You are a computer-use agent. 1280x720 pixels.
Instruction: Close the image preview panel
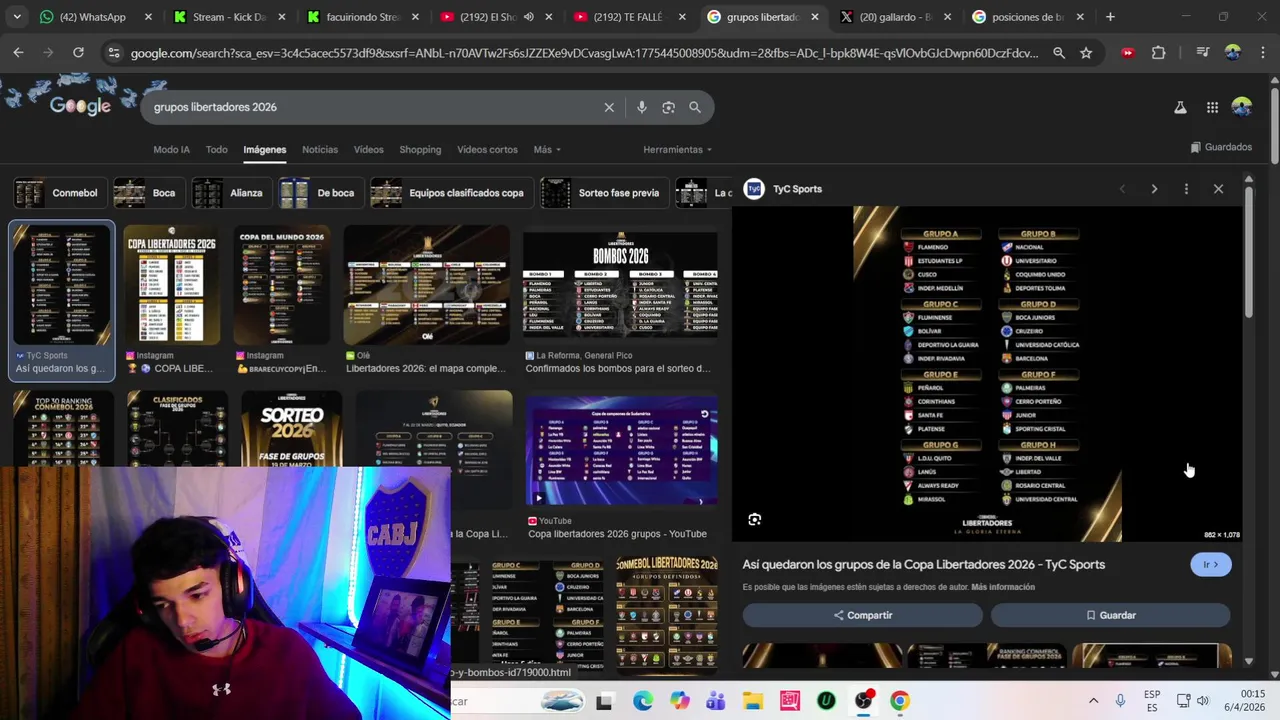pos(1218,189)
